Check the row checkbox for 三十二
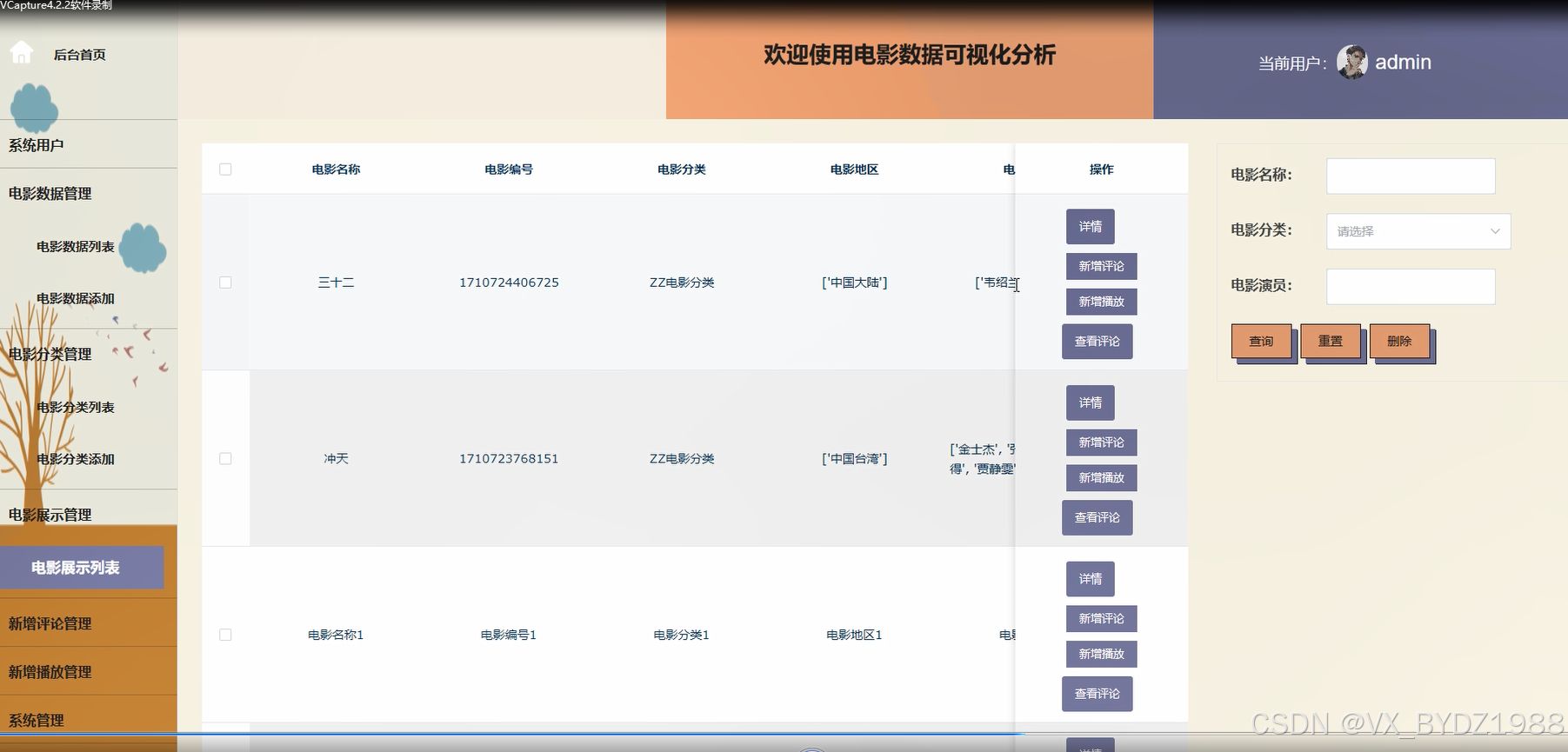 pyautogui.click(x=225, y=283)
